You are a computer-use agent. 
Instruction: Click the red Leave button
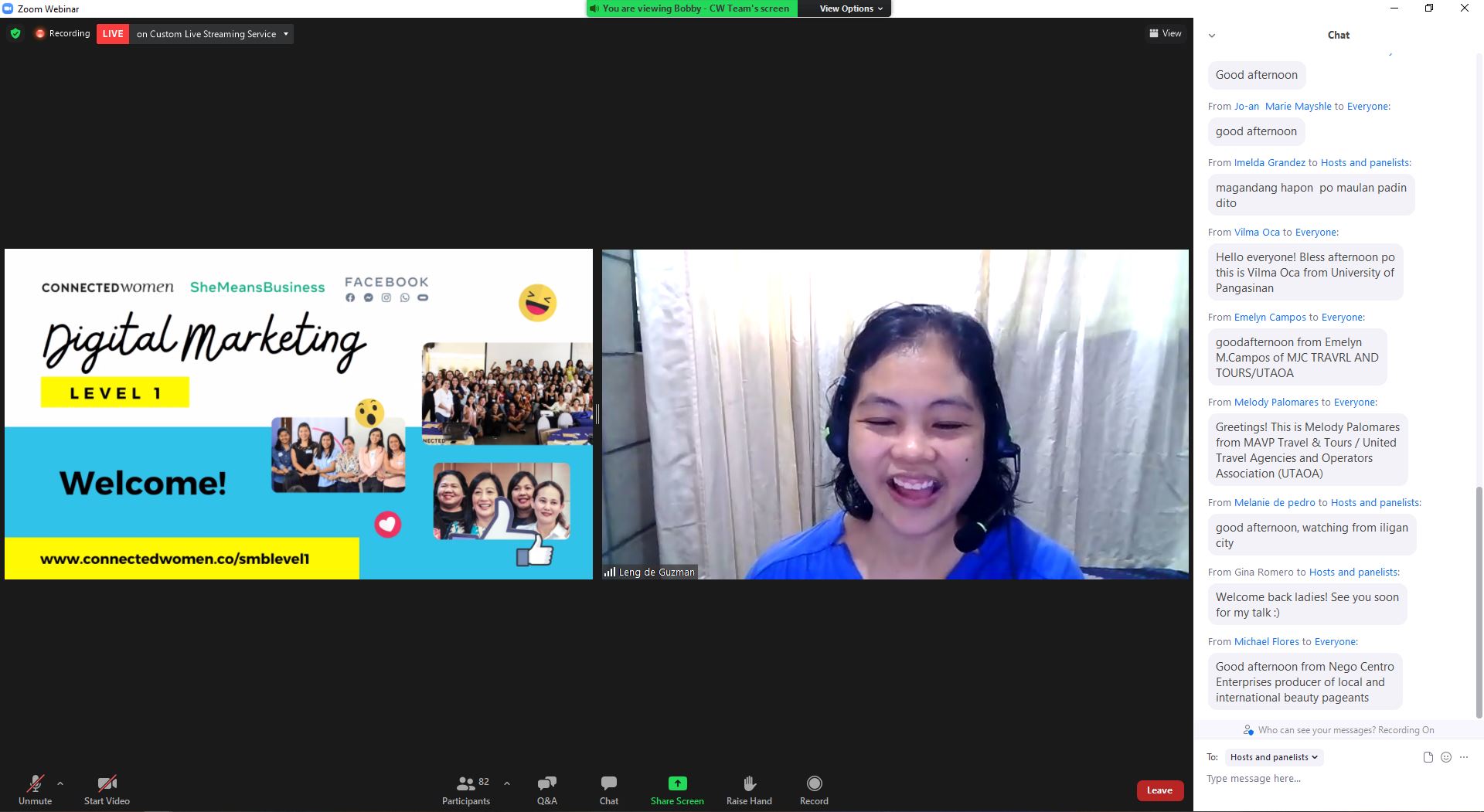point(1159,790)
